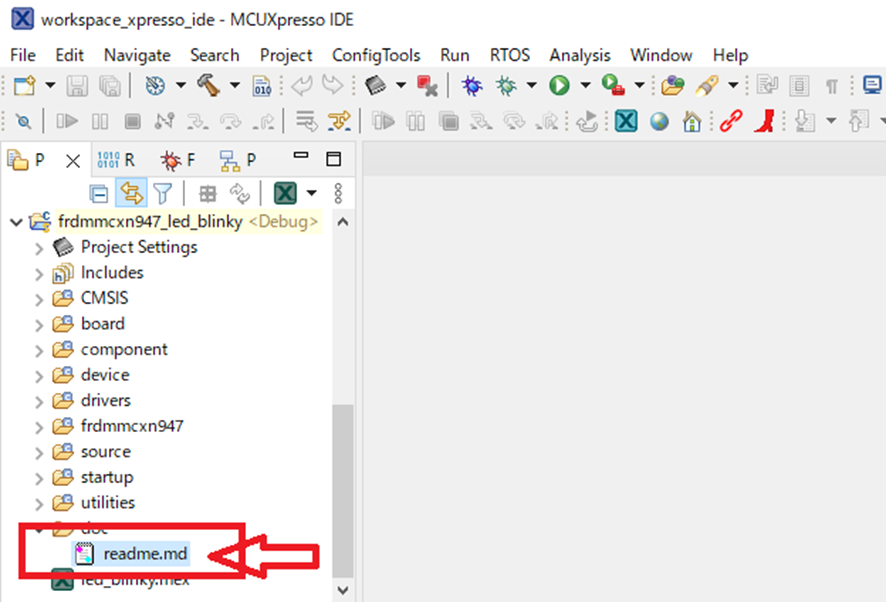Image resolution: width=886 pixels, height=602 pixels.
Task: Select the startup folder
Action: [107, 477]
